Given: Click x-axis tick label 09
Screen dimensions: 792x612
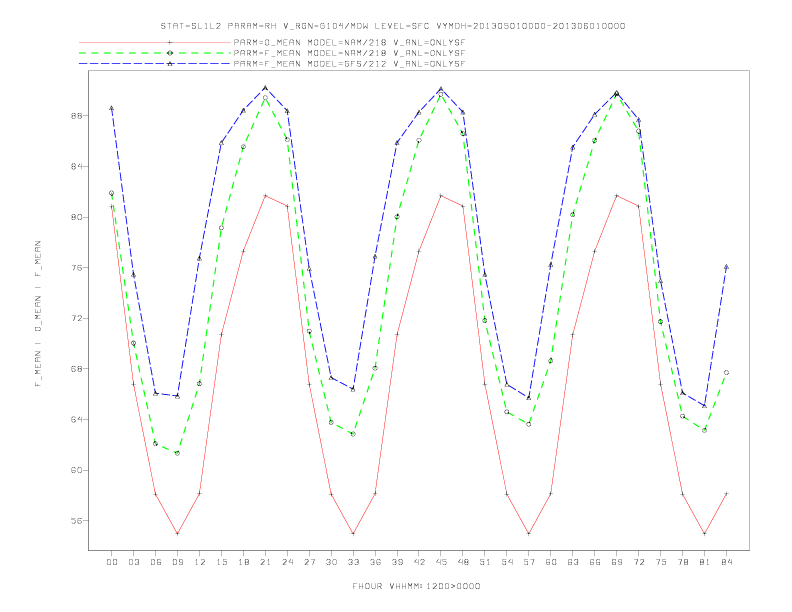Looking at the screenshot, I should click(x=177, y=562).
